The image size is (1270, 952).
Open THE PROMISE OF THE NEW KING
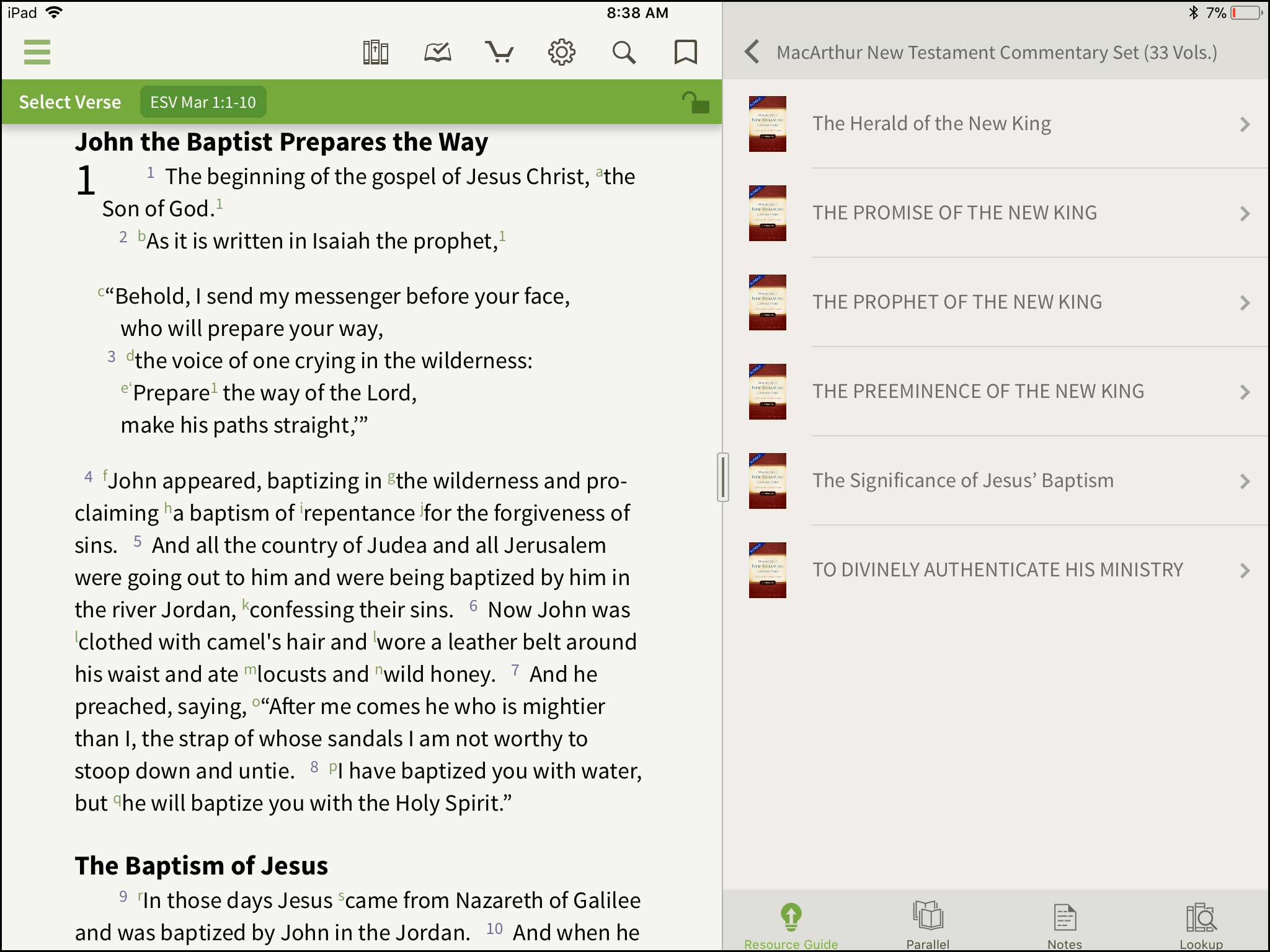[x=996, y=213]
